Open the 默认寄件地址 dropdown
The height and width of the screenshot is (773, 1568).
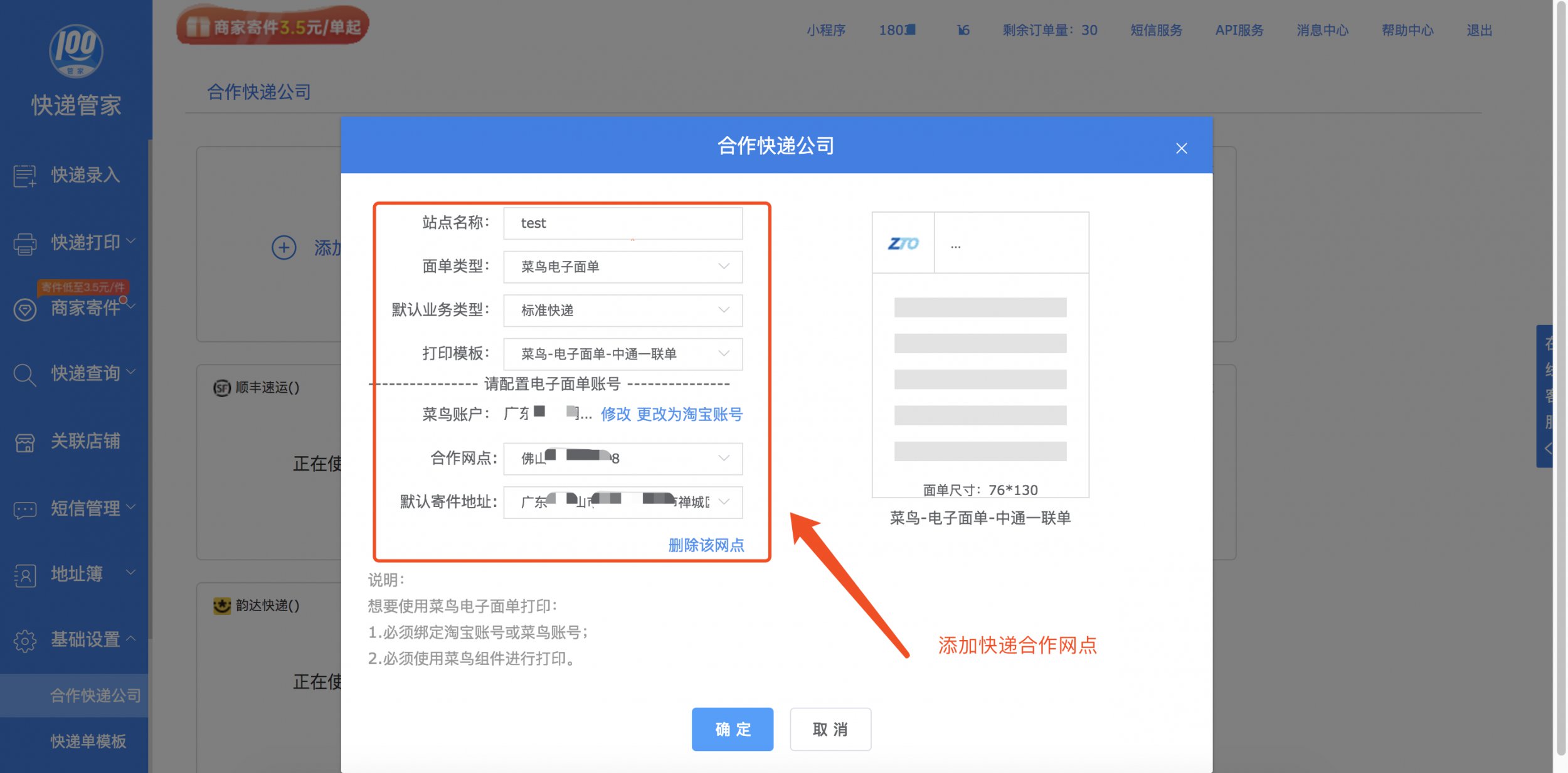[623, 502]
